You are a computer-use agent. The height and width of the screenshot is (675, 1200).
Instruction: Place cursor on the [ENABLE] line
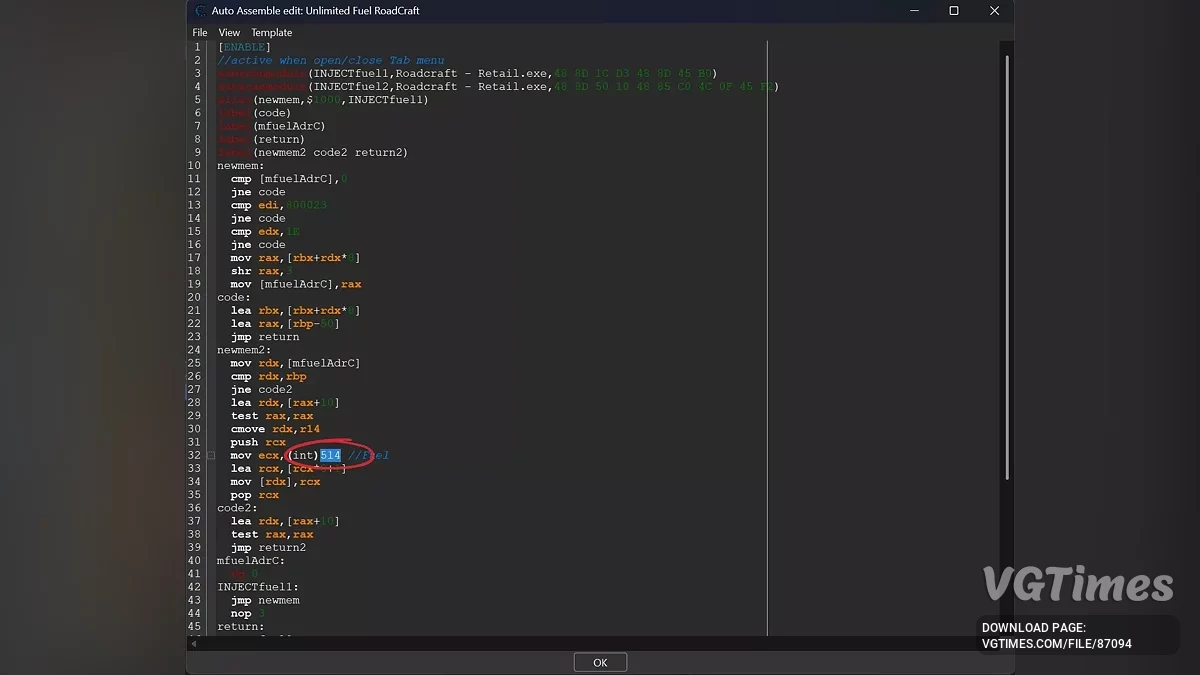[244, 47]
